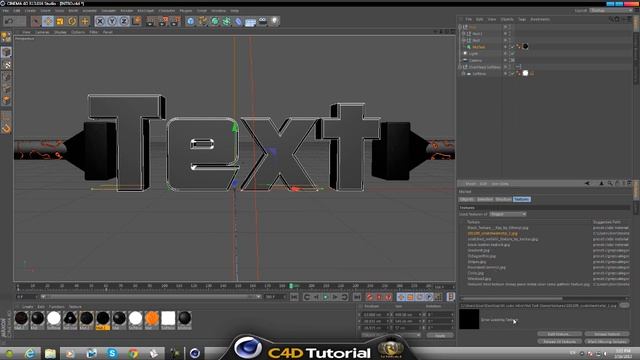
Task: Open Render Settings icon
Action: point(175,21)
